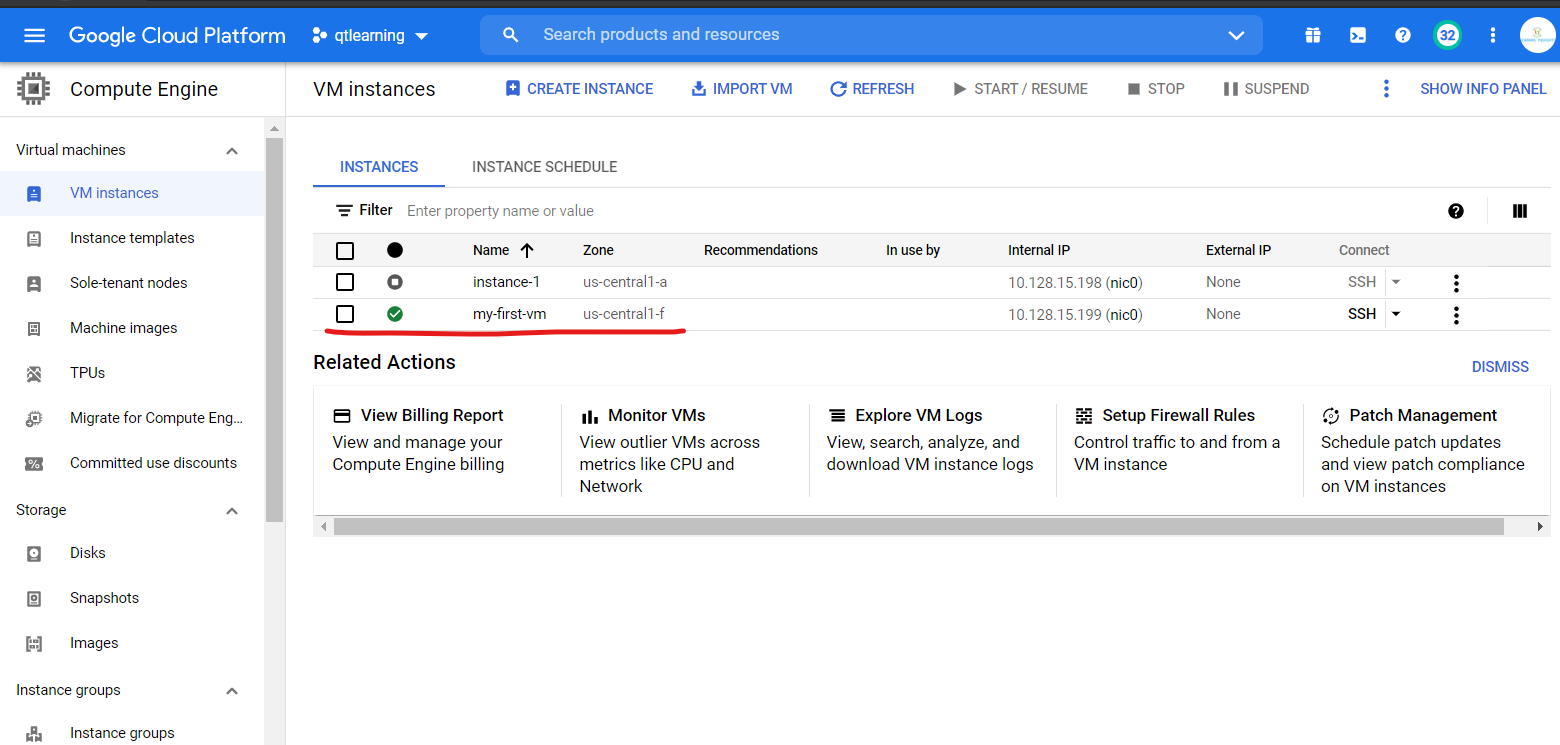
Task: Open the gift icon for free trial
Action: (x=1313, y=35)
